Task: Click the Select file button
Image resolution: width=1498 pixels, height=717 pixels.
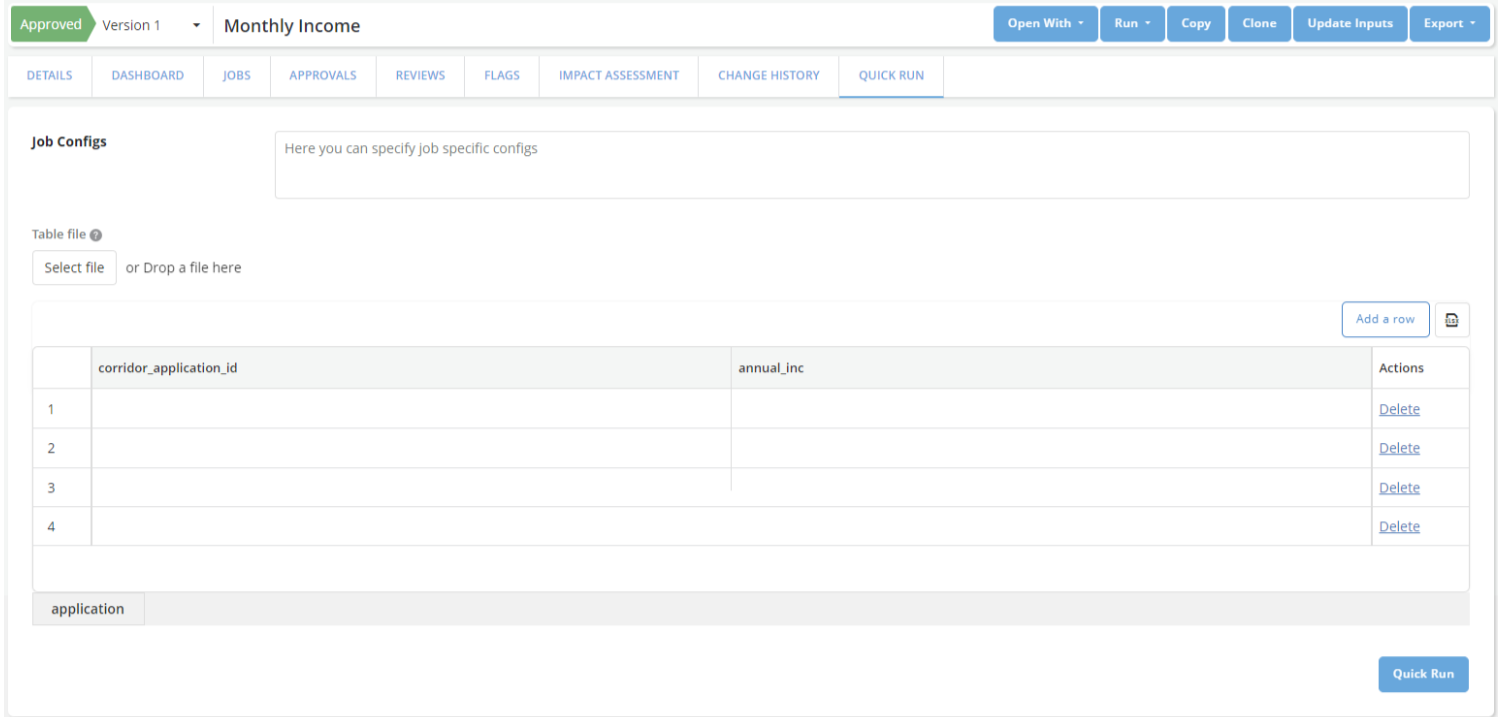Action: (74, 268)
